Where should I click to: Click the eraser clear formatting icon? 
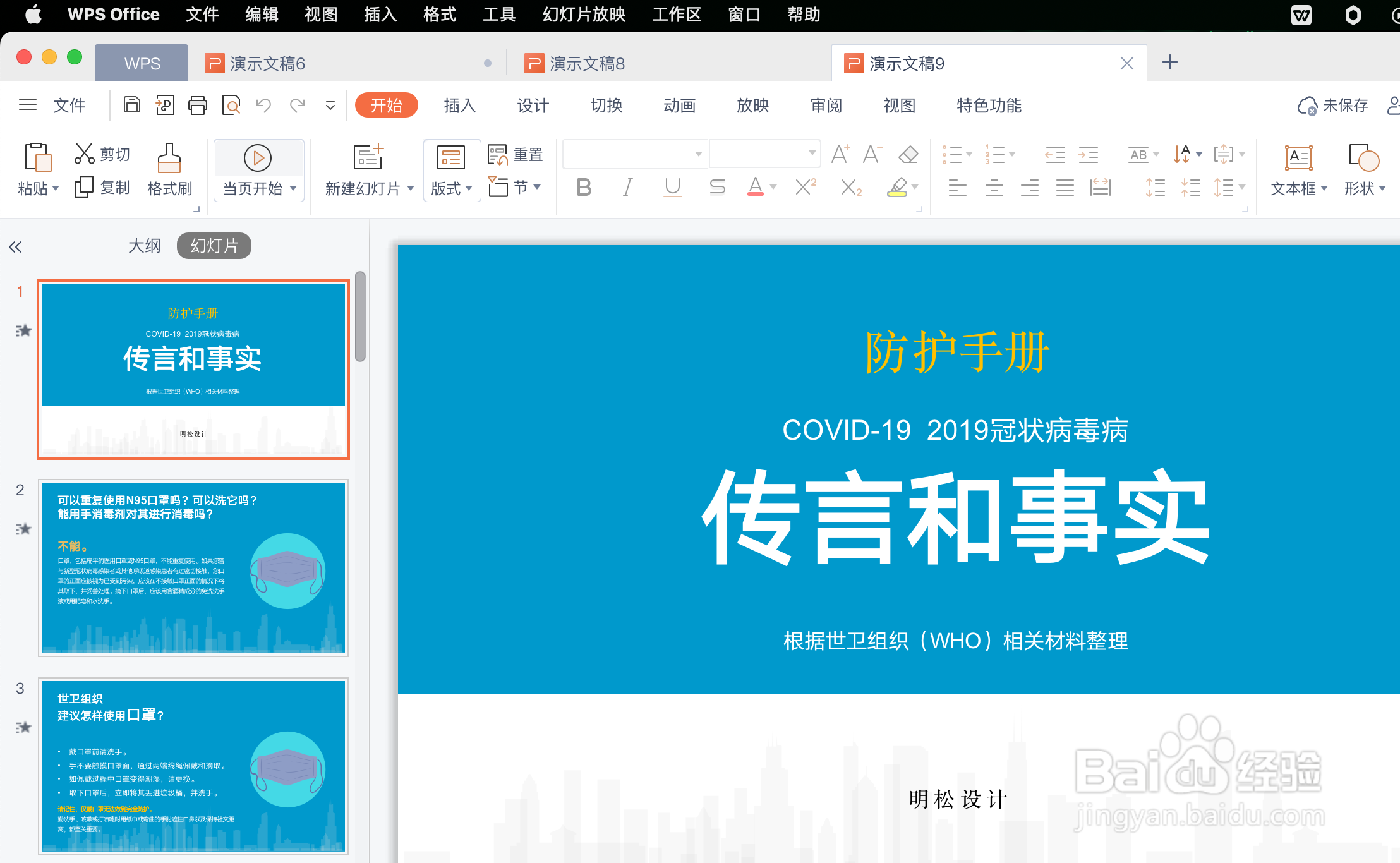[908, 154]
